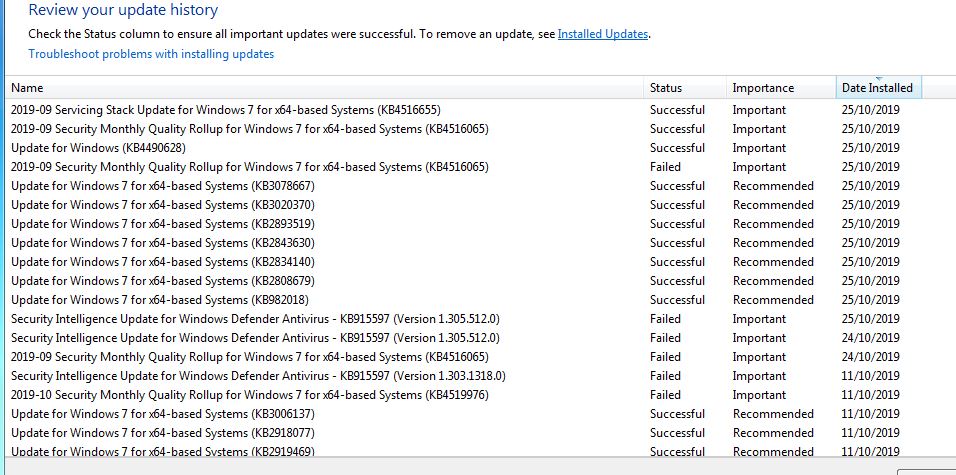Select the KB4516655 Servicing Stack Update row
The height and width of the screenshot is (475, 956).
tap(225, 110)
